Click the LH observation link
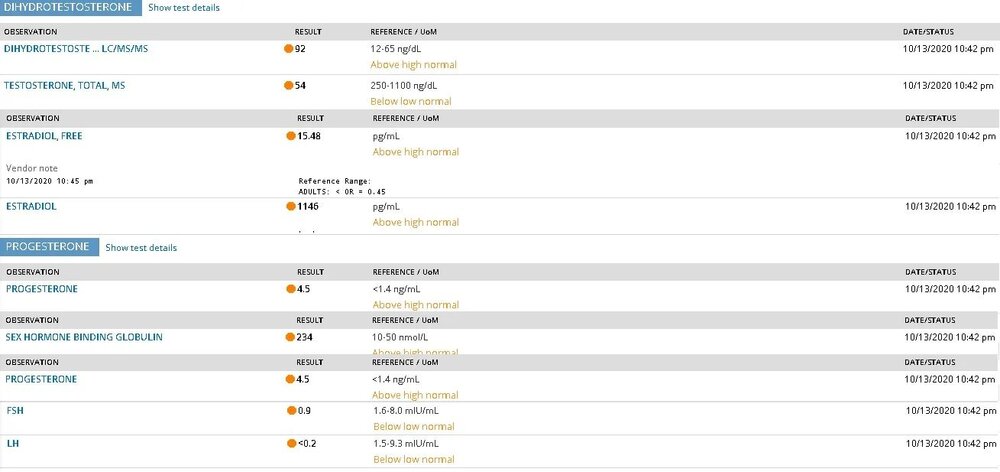 (12, 443)
